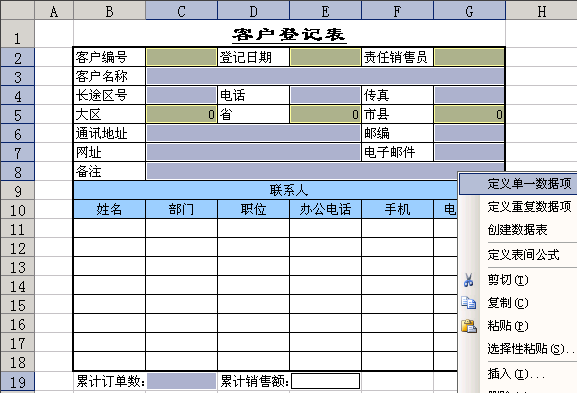Select column C header
This screenshot has width=577, height=393.
click(181, 11)
